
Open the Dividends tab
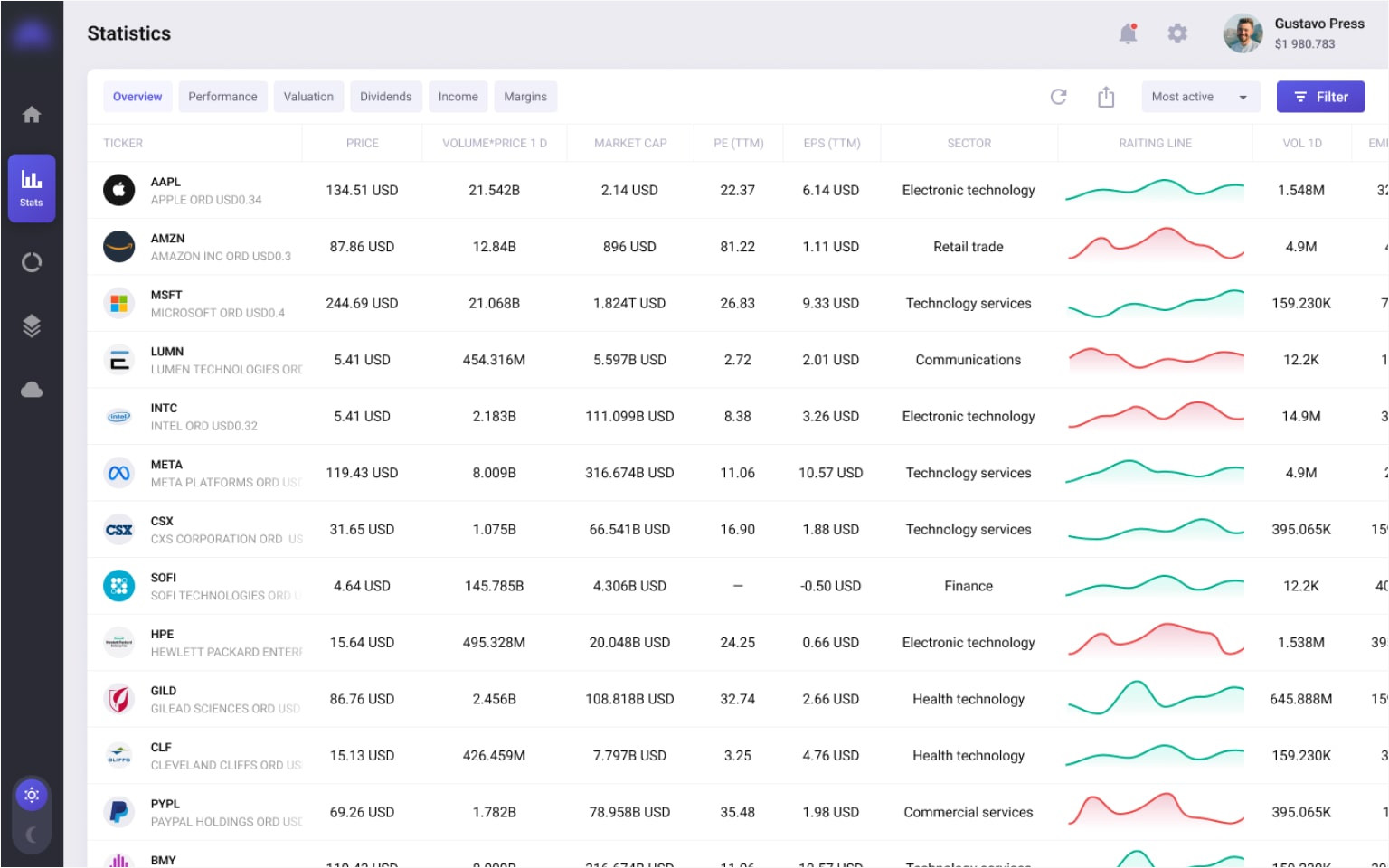click(x=385, y=97)
